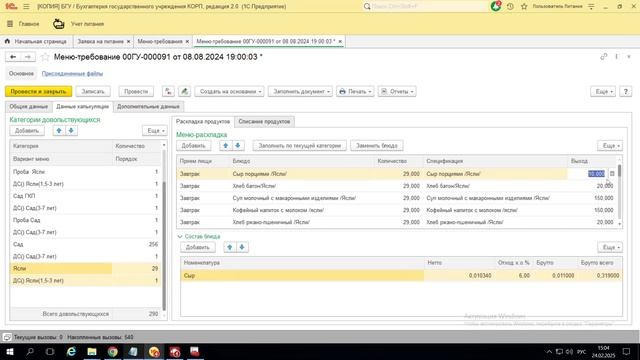Select Хлеб батон/Ясли/ dish row
The width and height of the screenshot is (640, 360).
tap(397, 186)
